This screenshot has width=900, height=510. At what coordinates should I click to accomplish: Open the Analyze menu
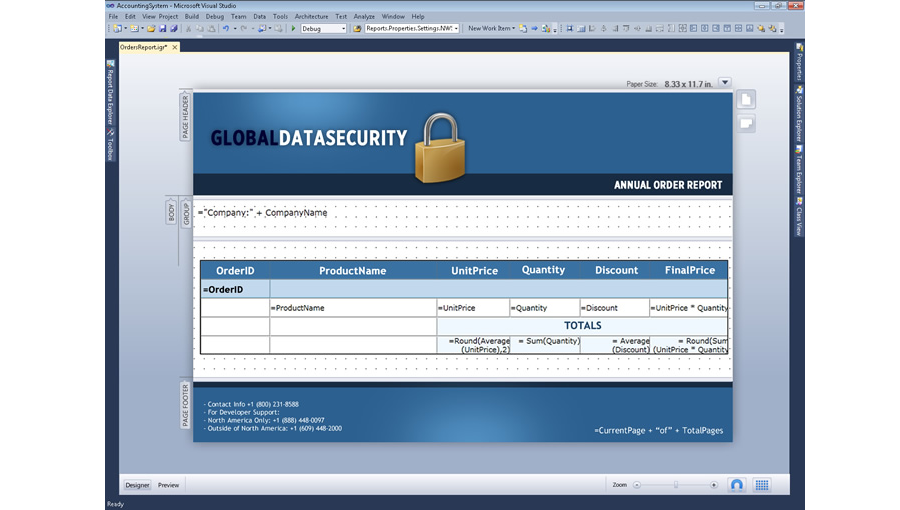click(364, 17)
